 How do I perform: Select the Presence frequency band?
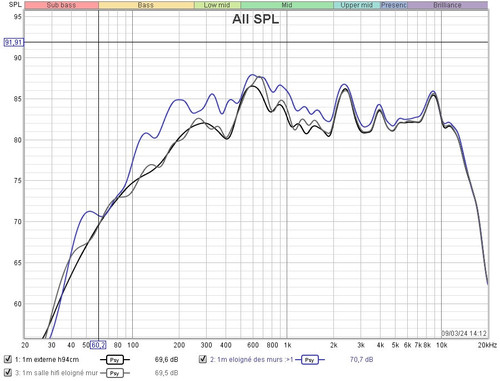[394, 5]
